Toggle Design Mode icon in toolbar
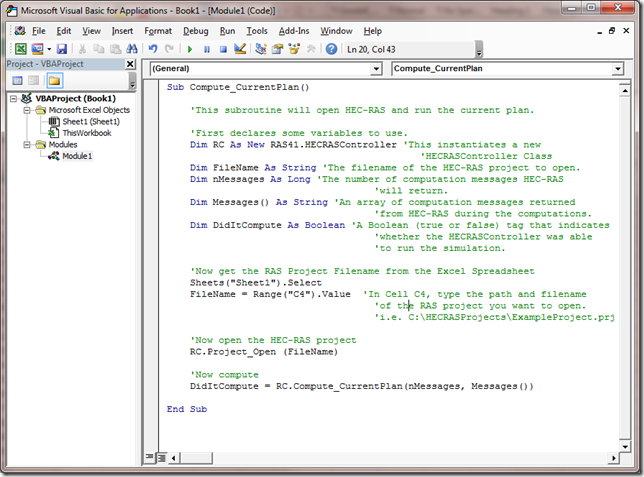 coord(239,48)
